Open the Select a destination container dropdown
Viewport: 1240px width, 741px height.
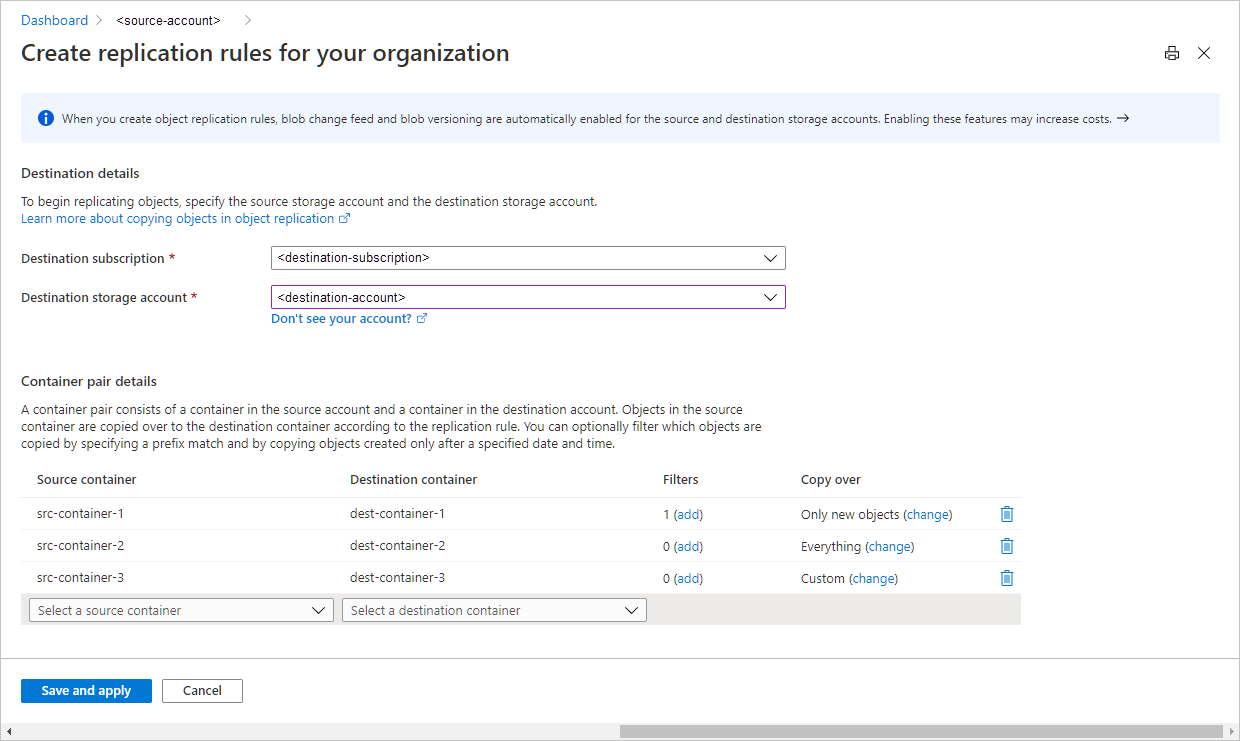pos(631,609)
